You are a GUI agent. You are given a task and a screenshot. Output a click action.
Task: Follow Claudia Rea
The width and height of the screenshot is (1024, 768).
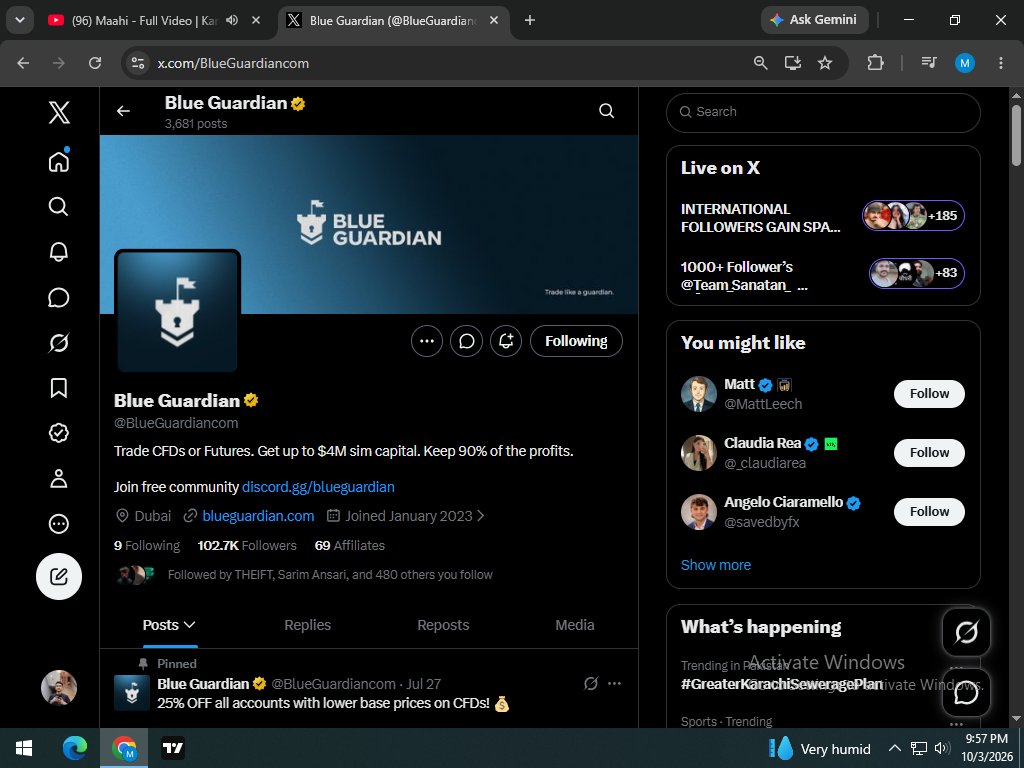tap(929, 453)
